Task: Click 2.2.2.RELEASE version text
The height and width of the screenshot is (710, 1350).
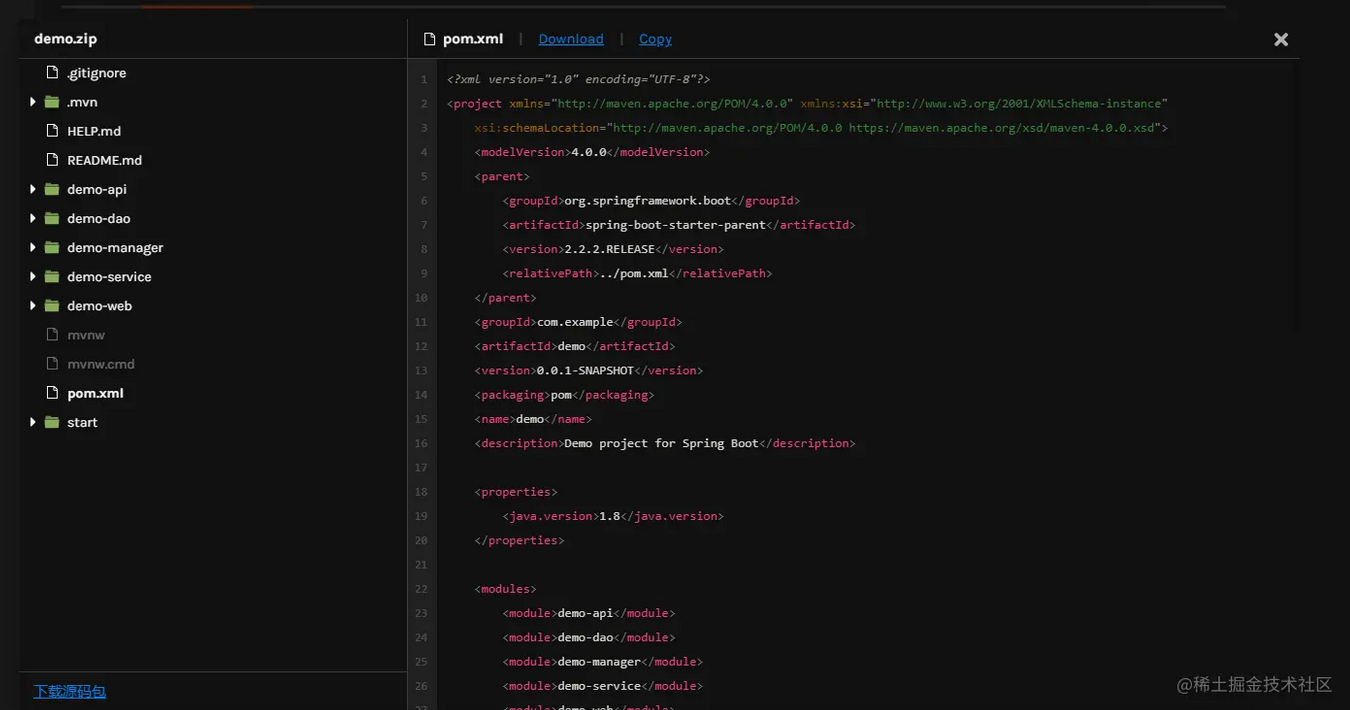Action: pos(609,249)
